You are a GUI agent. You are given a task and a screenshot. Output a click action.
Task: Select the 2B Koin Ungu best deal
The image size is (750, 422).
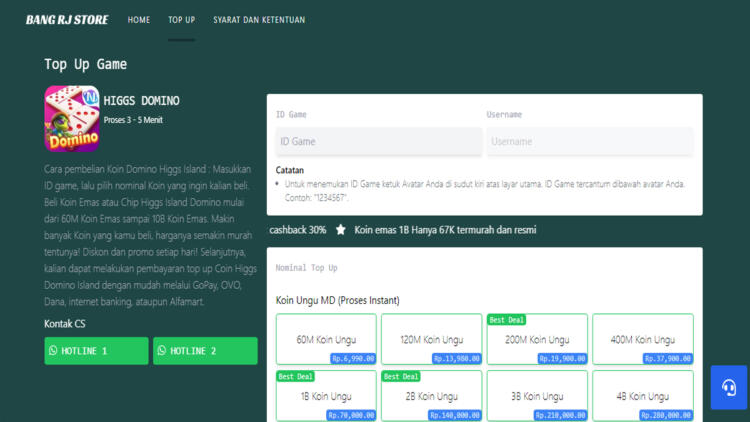431,396
